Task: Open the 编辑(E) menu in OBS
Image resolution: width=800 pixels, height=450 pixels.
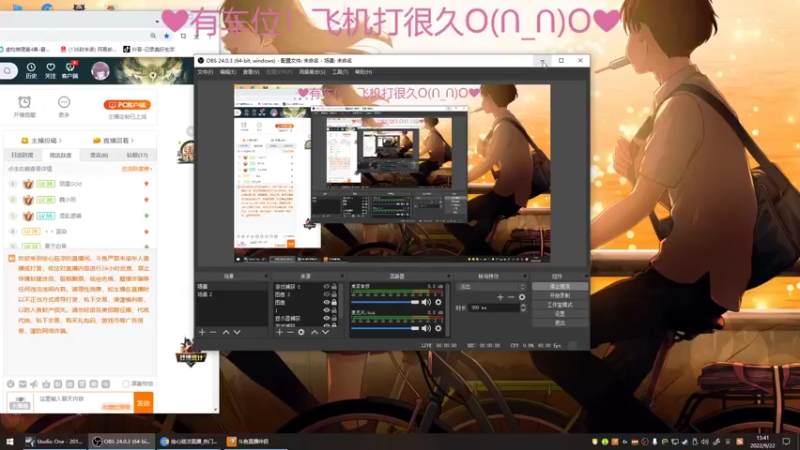Action: (x=228, y=72)
